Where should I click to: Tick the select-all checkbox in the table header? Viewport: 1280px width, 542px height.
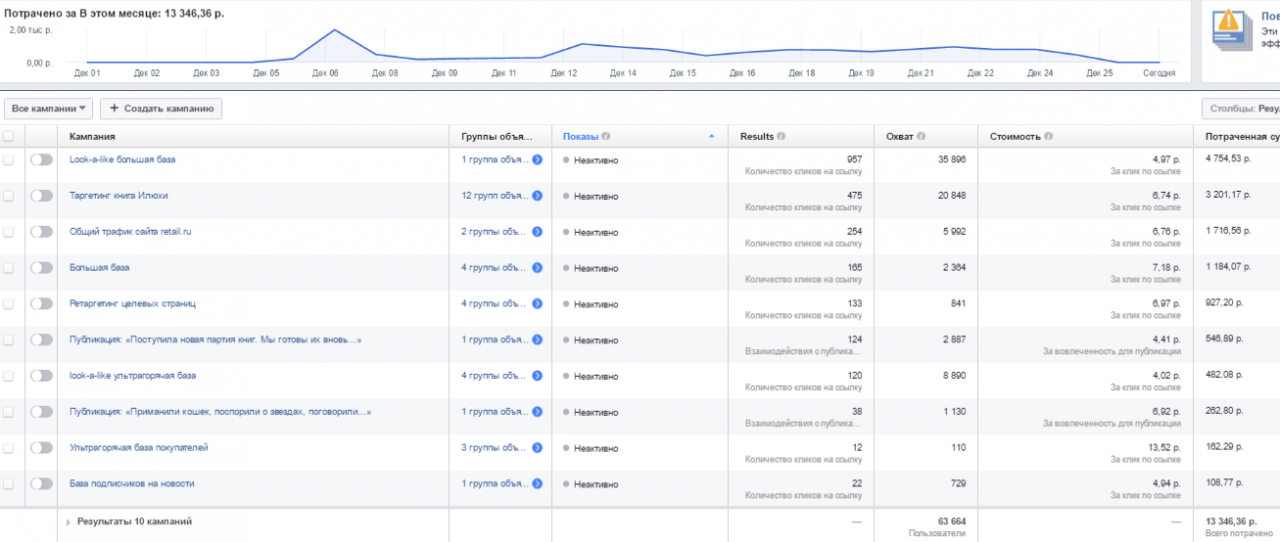9,136
